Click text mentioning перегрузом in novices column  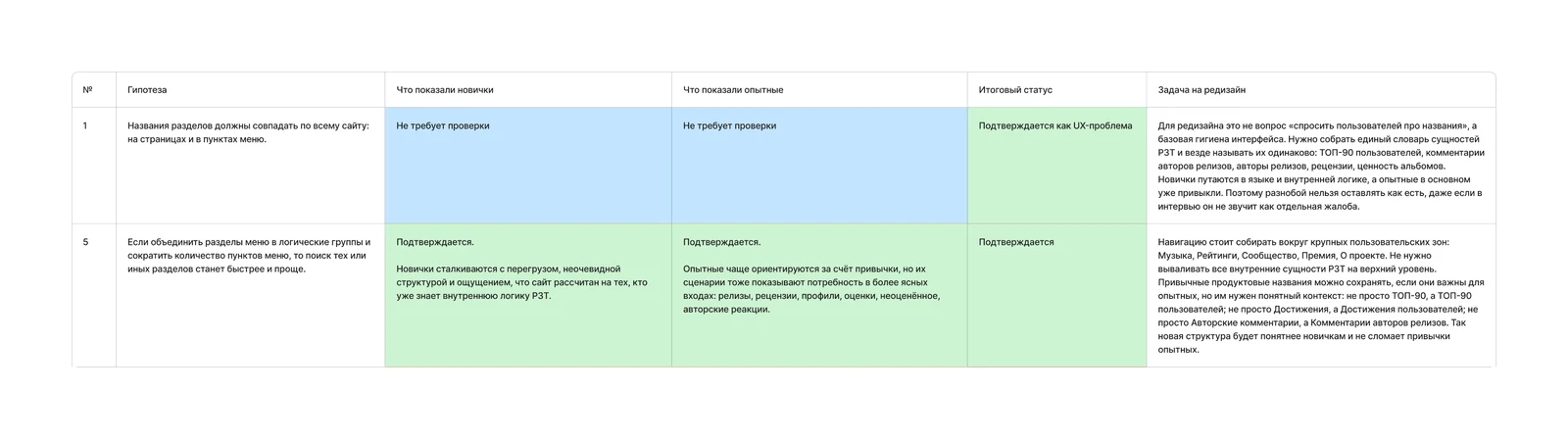[522, 282]
